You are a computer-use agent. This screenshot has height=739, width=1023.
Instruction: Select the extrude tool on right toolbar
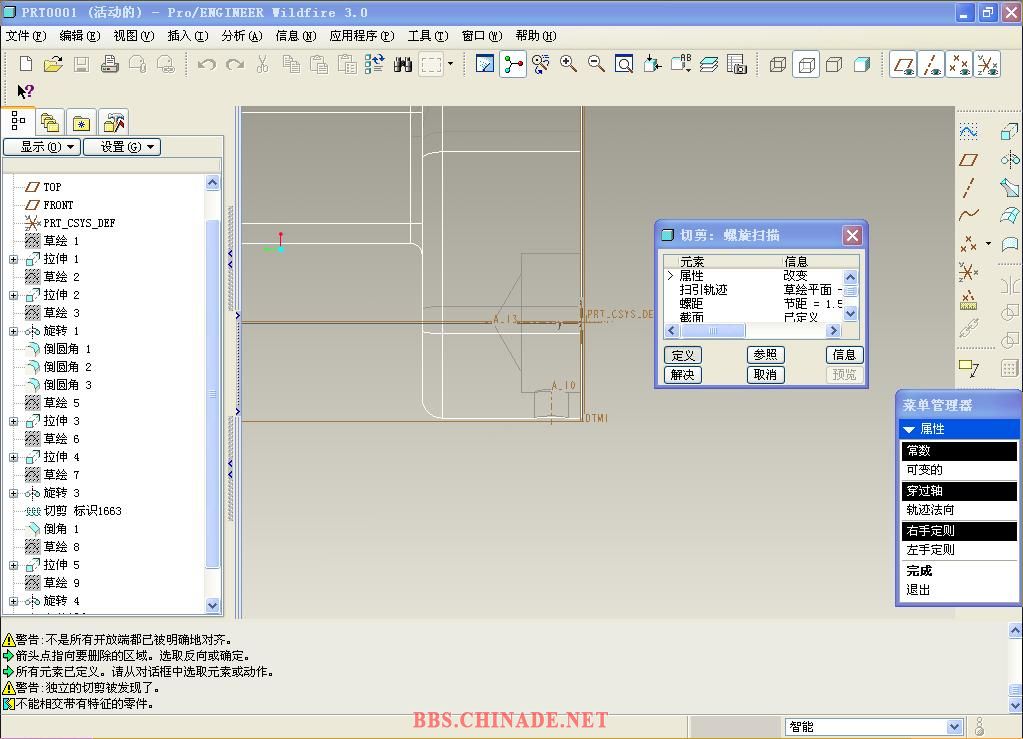pos(1009,132)
